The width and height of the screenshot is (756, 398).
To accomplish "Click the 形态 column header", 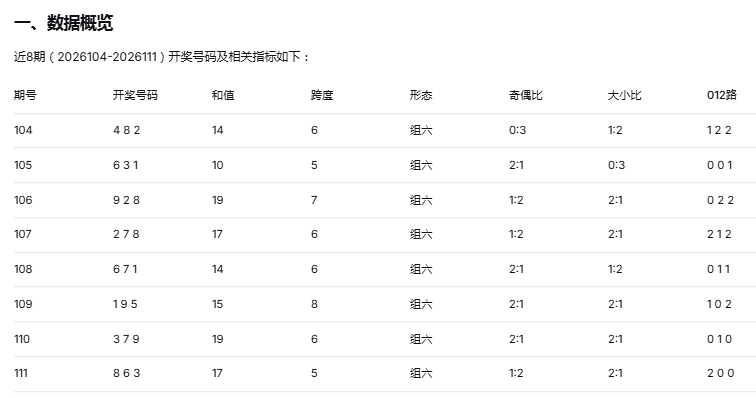I will click(x=421, y=95).
